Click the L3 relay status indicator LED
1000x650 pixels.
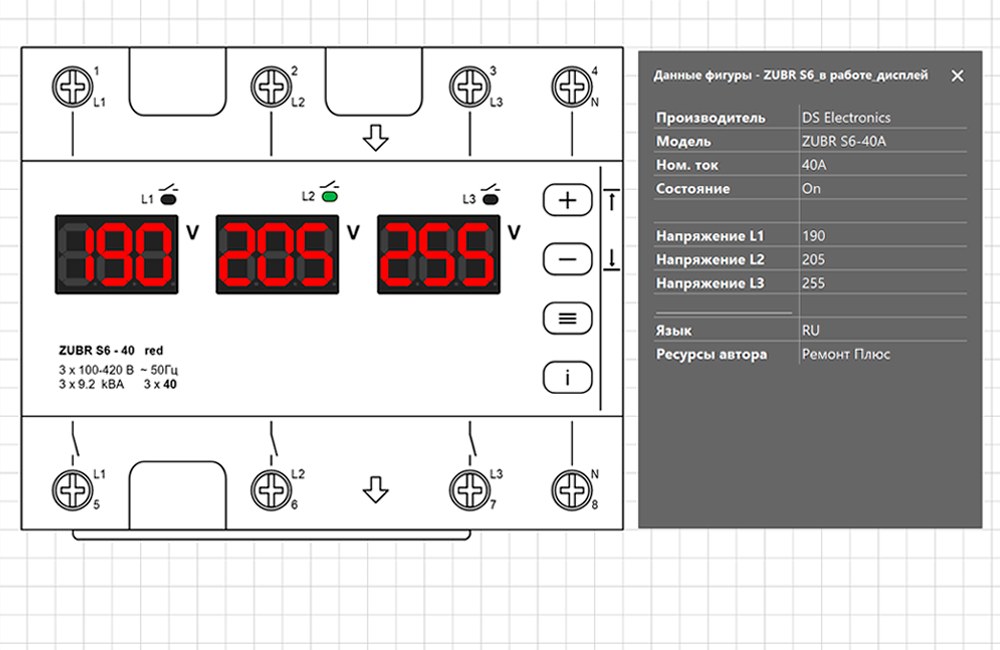490,198
